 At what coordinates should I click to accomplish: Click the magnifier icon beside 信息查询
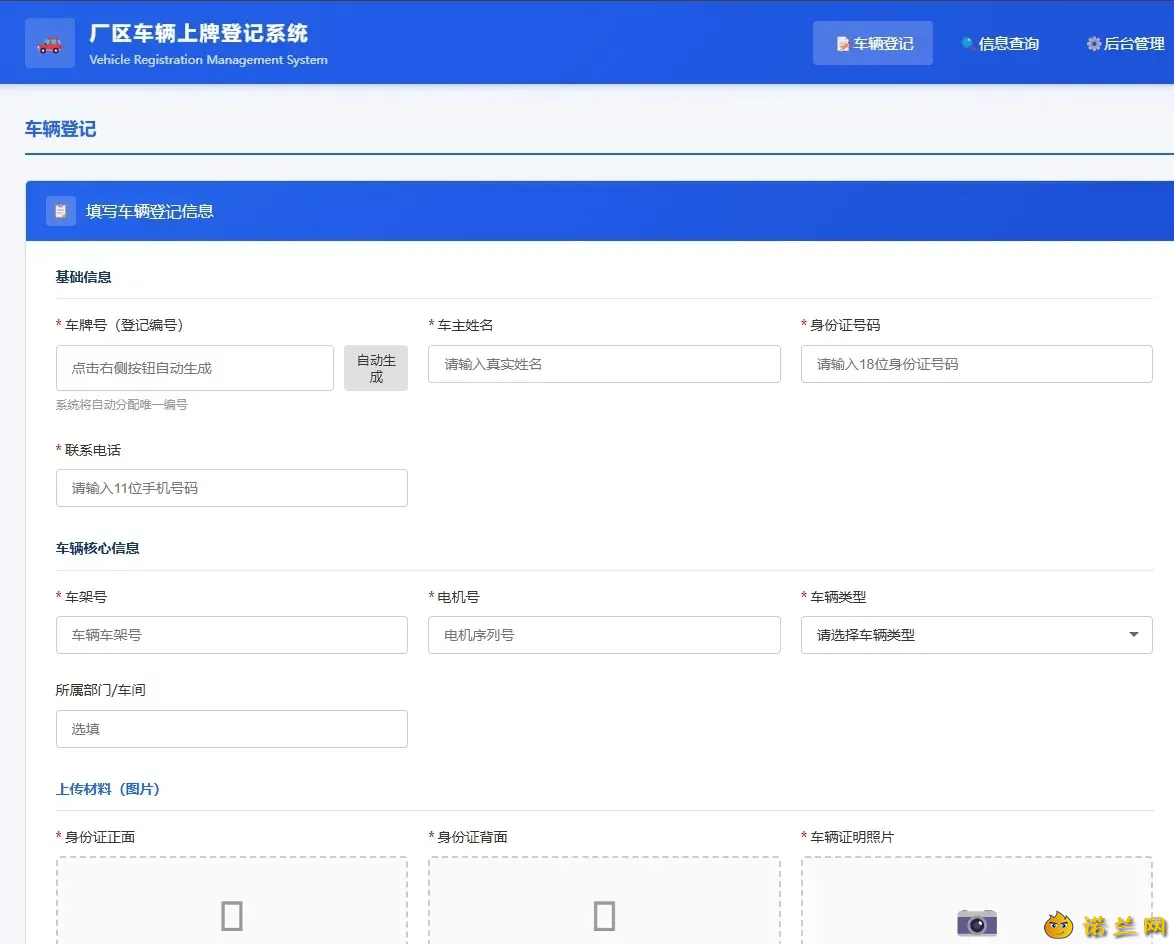[x=967, y=43]
